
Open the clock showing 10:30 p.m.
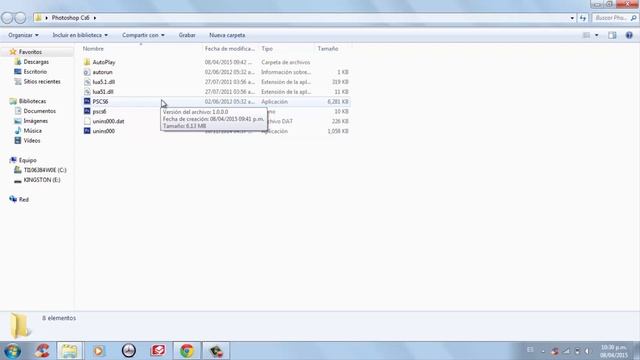point(613,351)
